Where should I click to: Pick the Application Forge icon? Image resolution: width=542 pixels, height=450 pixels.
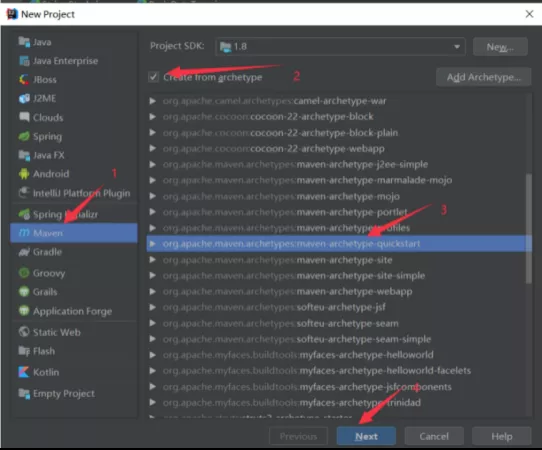[24, 311]
